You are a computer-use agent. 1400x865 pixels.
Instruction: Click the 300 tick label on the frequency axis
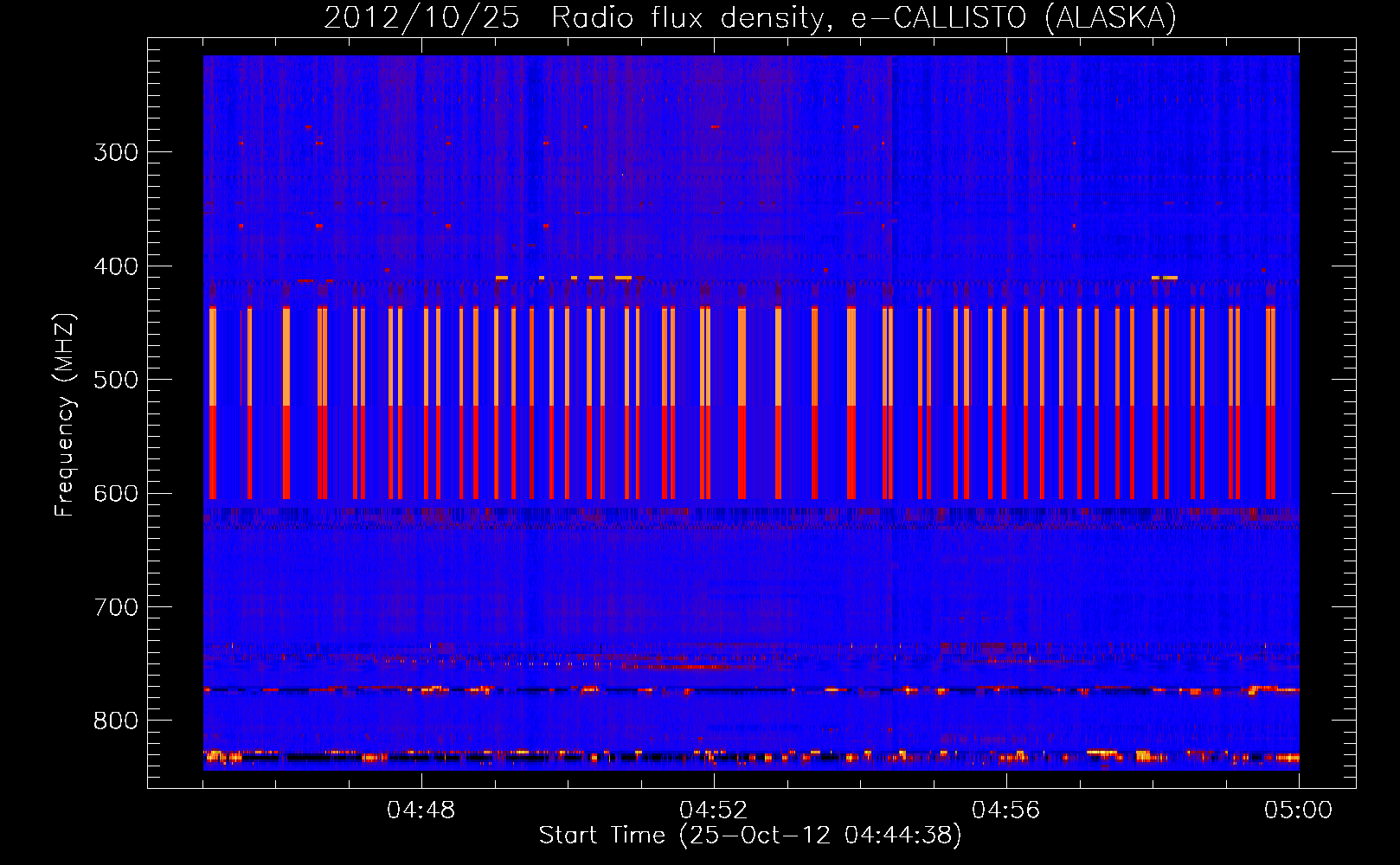tap(116, 152)
